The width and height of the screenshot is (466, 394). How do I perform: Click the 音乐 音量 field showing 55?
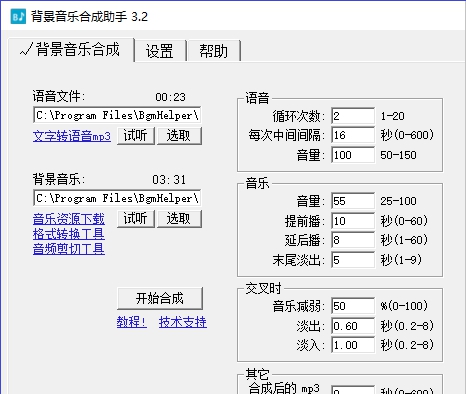tap(353, 201)
